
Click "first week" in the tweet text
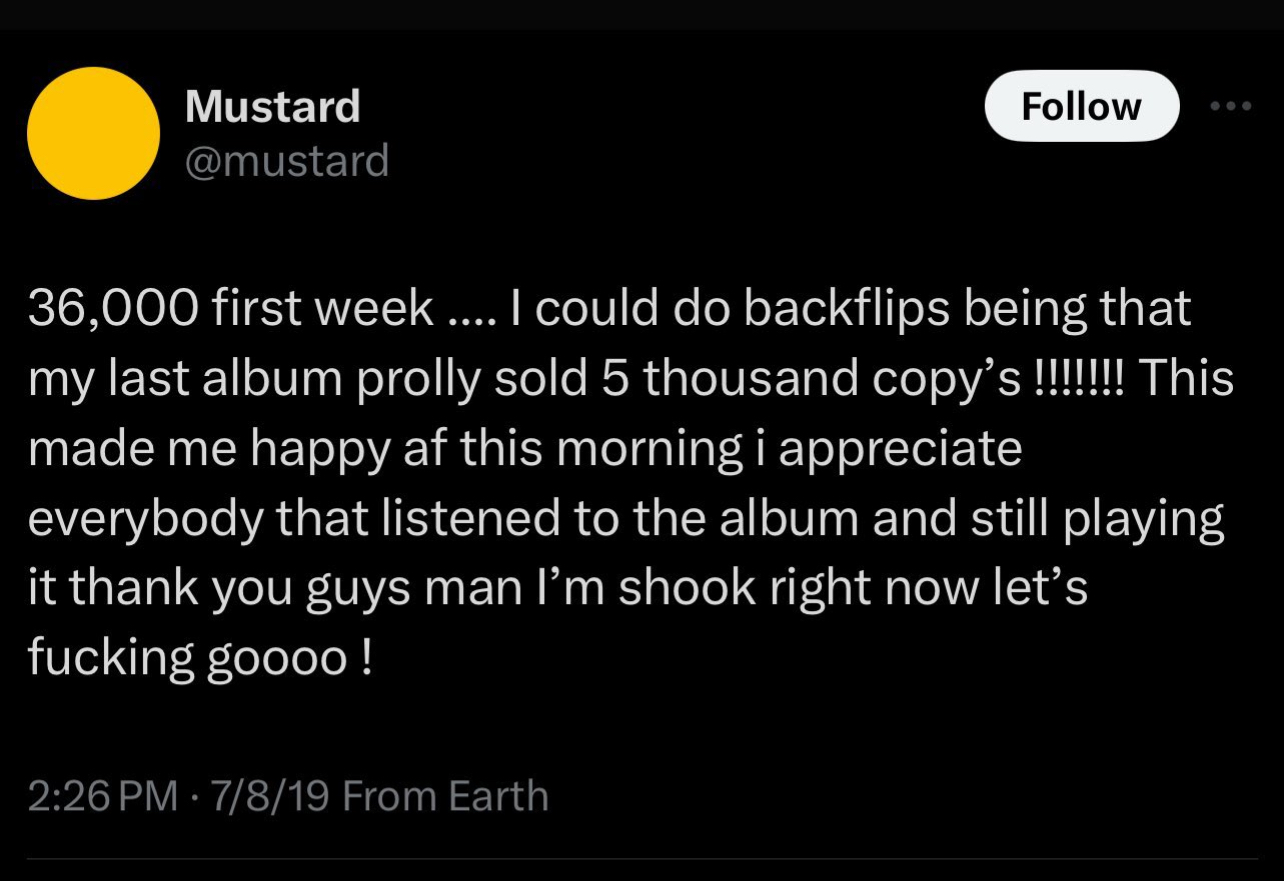[321, 309]
